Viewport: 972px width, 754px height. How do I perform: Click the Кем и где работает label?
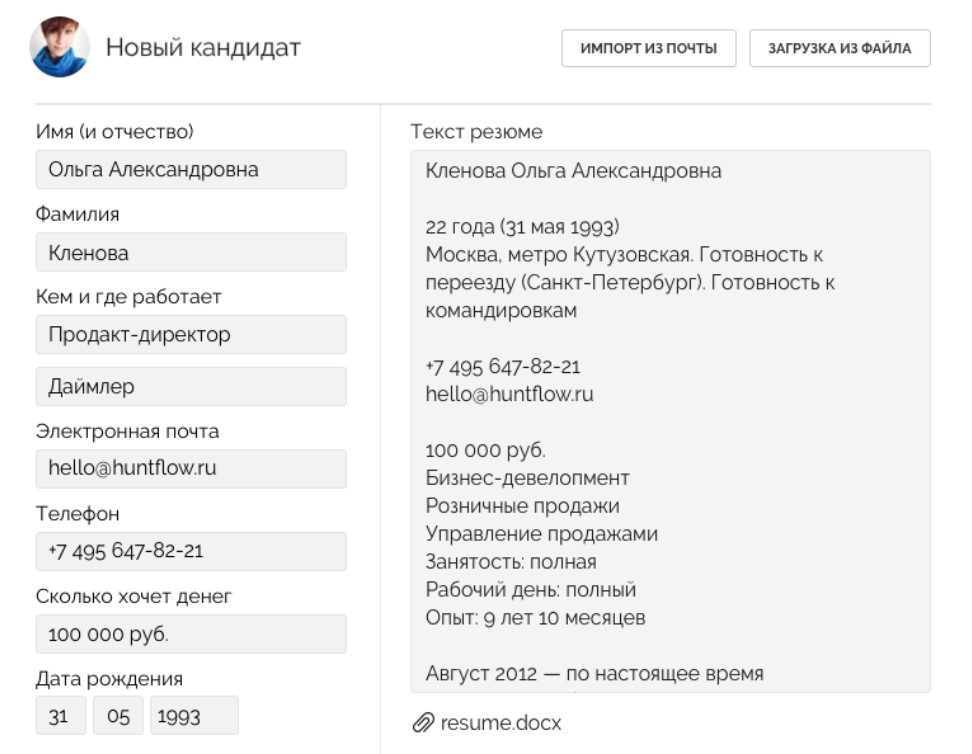pyautogui.click(x=128, y=297)
